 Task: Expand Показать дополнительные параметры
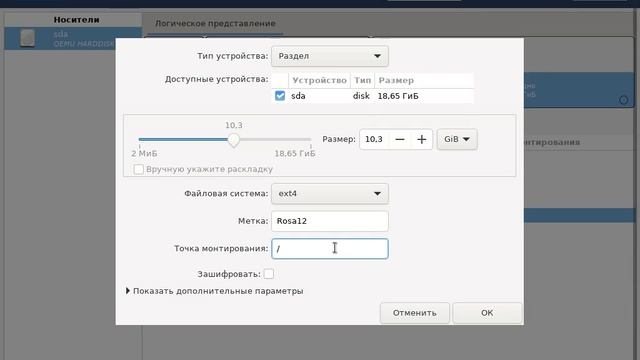coord(215,291)
